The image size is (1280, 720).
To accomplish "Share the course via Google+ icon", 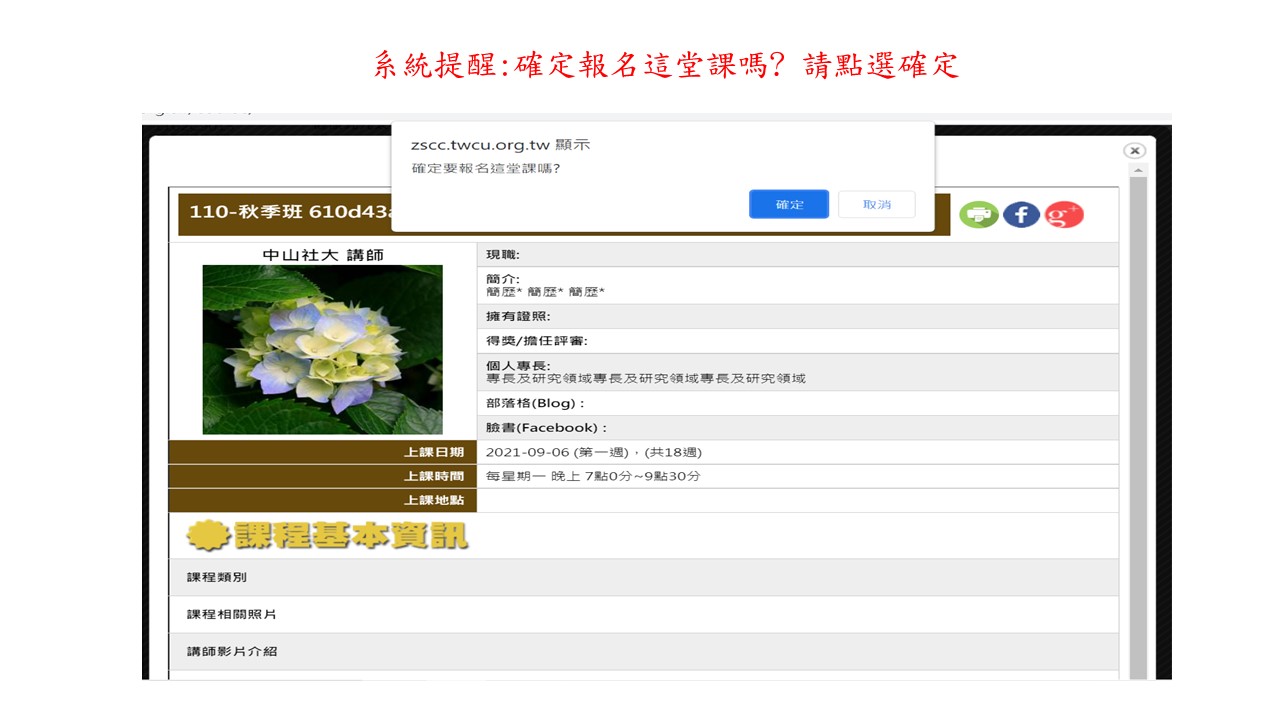I will [1064, 215].
